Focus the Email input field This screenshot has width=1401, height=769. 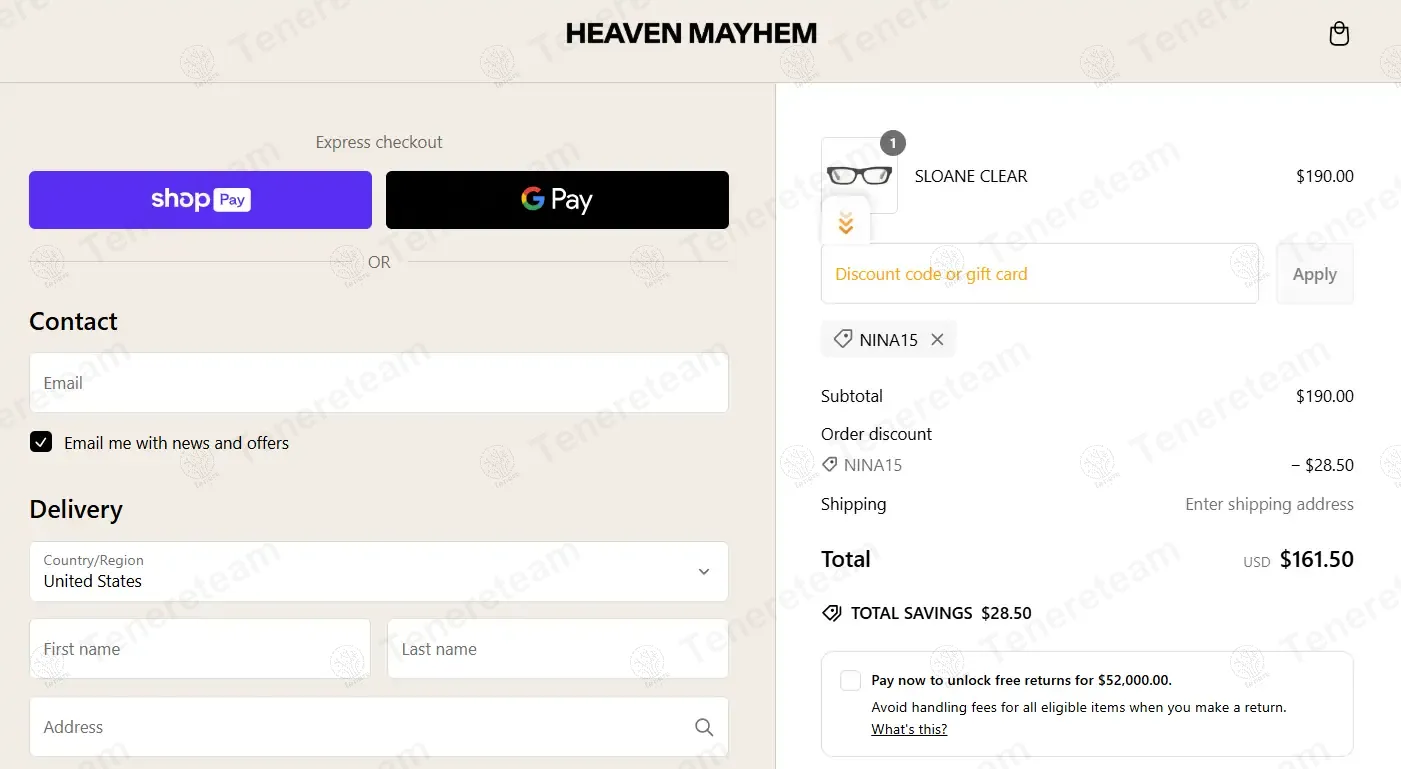tap(379, 382)
